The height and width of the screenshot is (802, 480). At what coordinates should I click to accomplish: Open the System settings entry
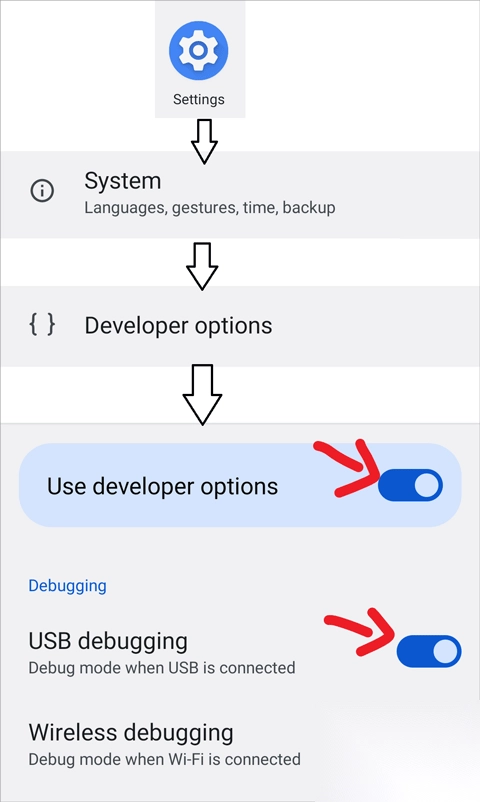(240, 194)
